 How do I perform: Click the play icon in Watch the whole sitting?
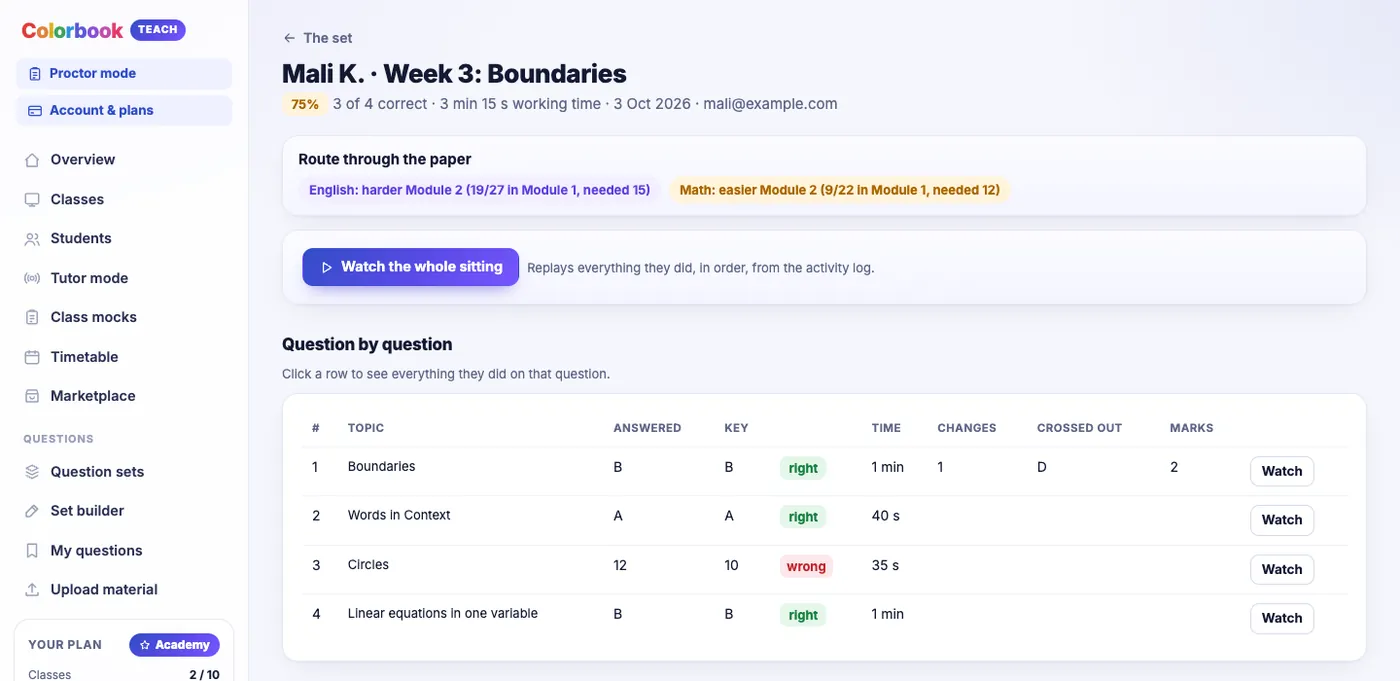pos(326,268)
